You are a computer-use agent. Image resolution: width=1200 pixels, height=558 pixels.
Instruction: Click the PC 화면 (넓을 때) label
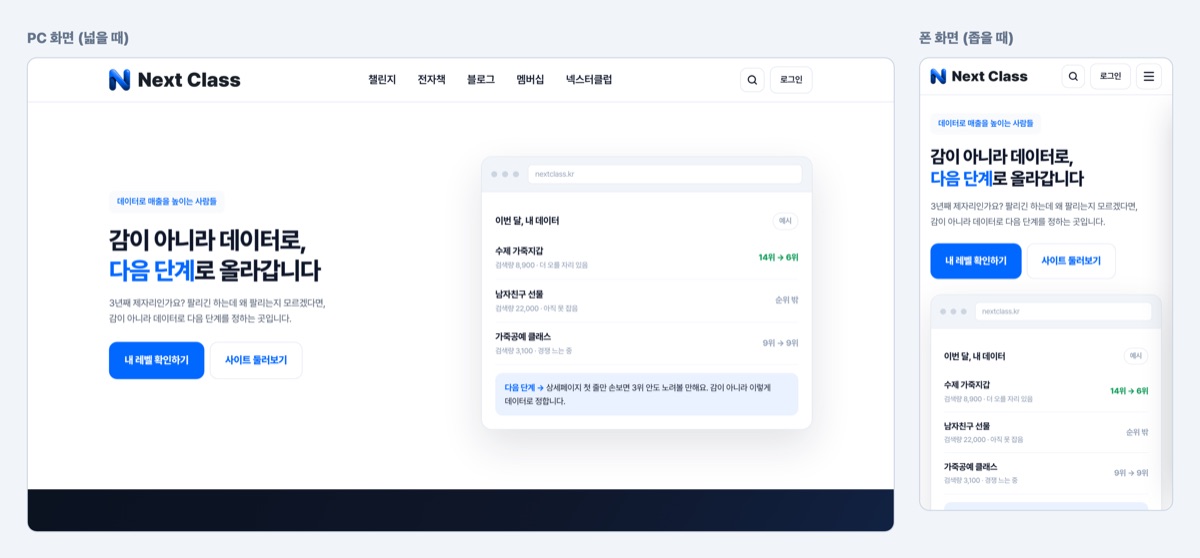(x=78, y=38)
